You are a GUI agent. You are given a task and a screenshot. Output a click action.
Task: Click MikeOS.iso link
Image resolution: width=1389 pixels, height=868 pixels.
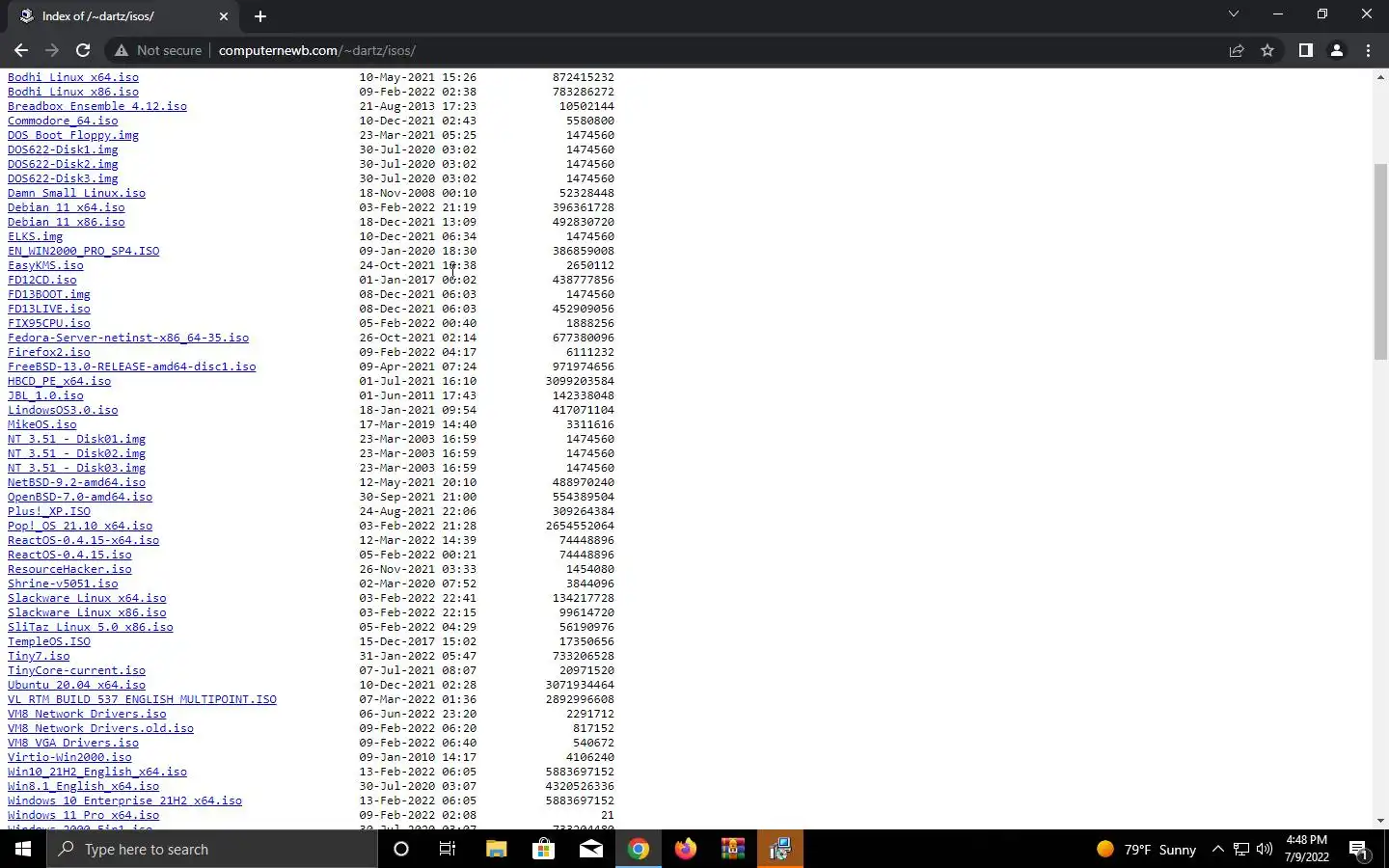point(42,424)
